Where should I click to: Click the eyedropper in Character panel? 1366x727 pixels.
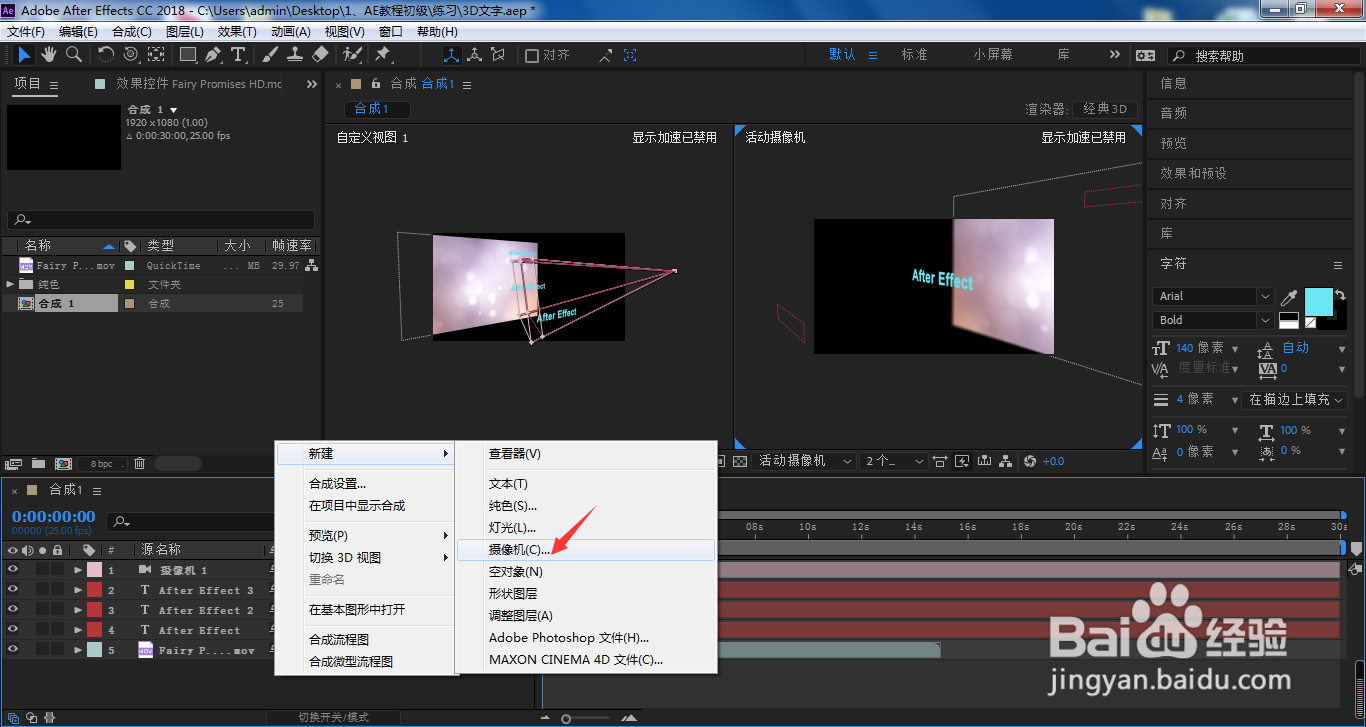(x=1290, y=298)
